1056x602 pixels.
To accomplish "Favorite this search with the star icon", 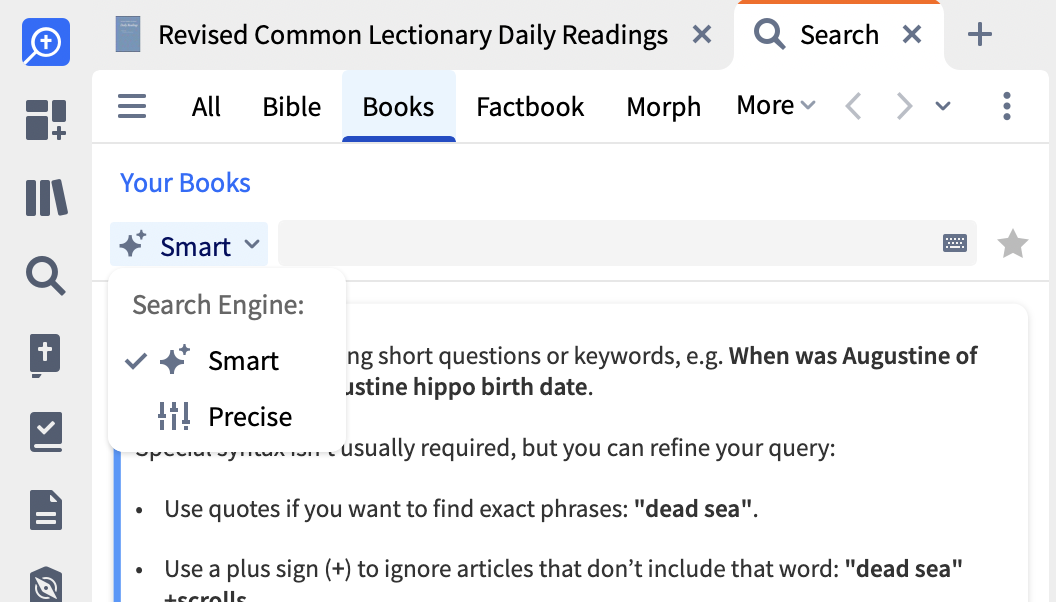I will pos(1013,244).
